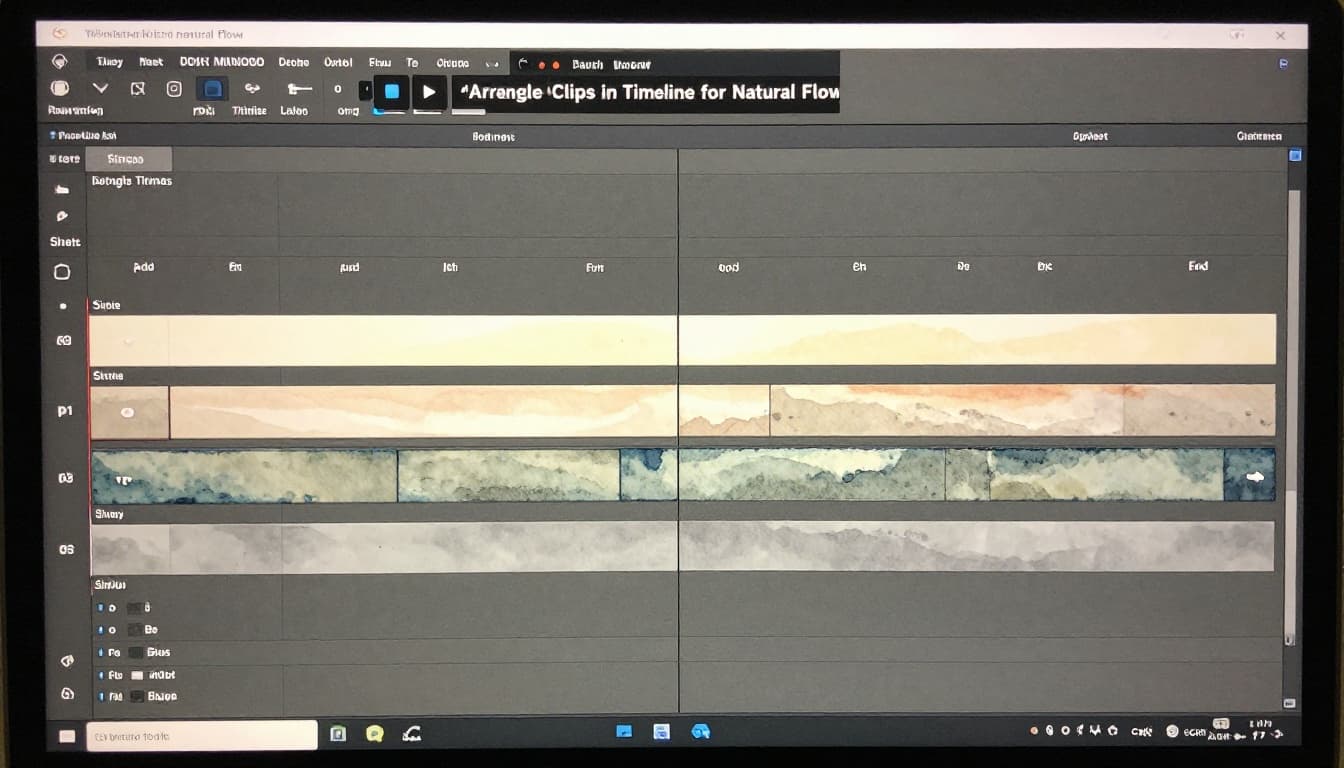Expand the chevron dropdown in the toolbar

[100, 89]
